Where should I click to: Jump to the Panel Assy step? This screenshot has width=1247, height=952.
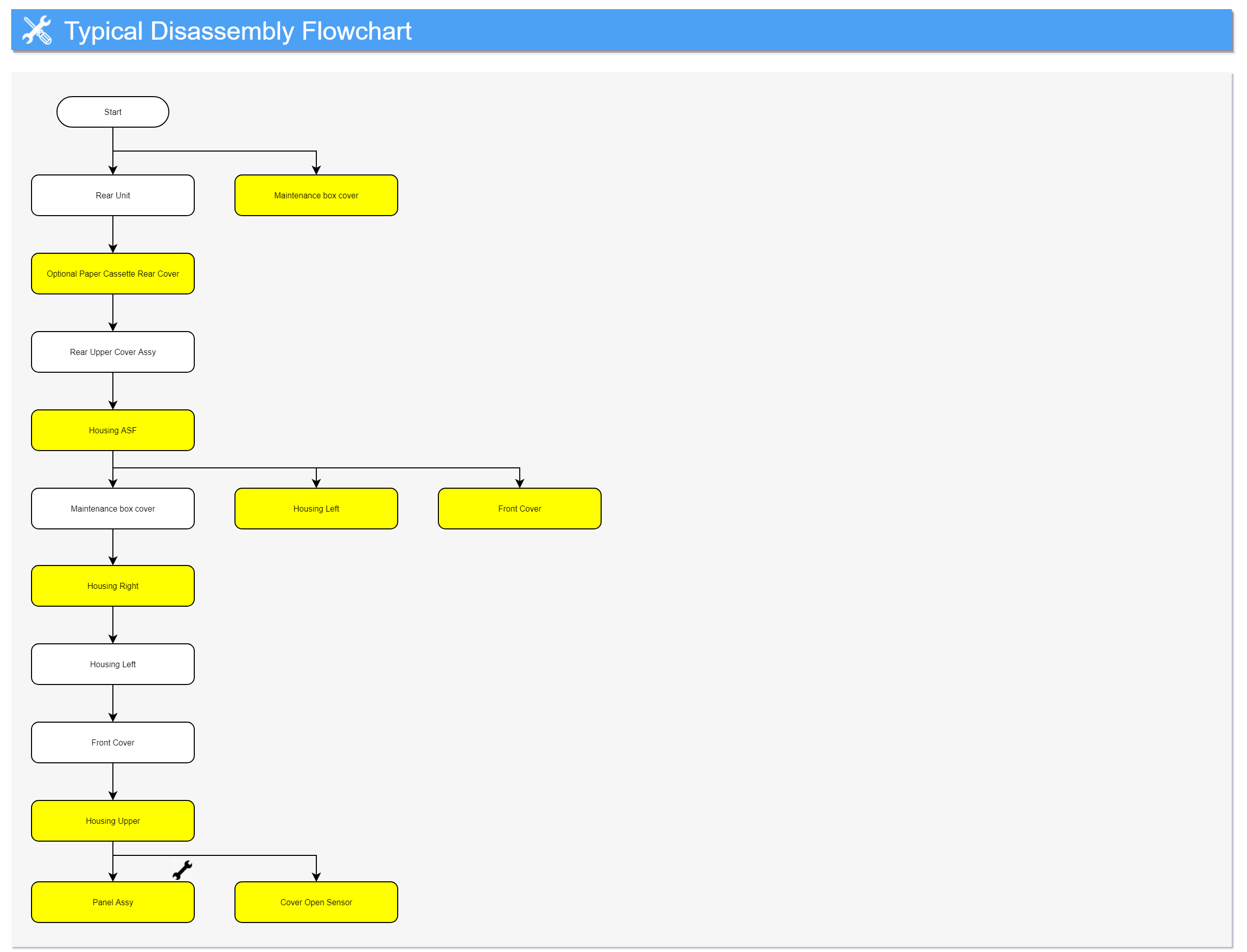113,902
